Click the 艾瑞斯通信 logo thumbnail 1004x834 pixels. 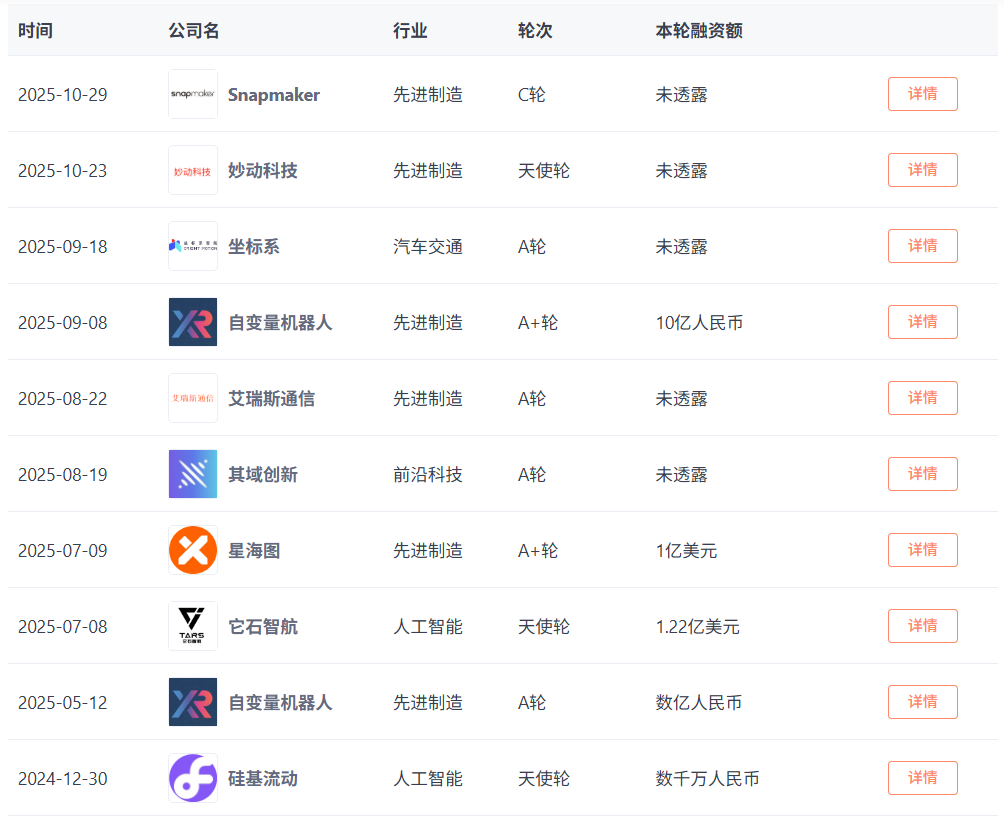(193, 398)
